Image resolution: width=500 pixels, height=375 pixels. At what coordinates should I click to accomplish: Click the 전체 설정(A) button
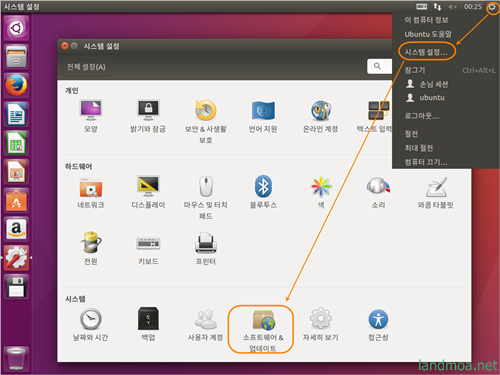(86, 67)
